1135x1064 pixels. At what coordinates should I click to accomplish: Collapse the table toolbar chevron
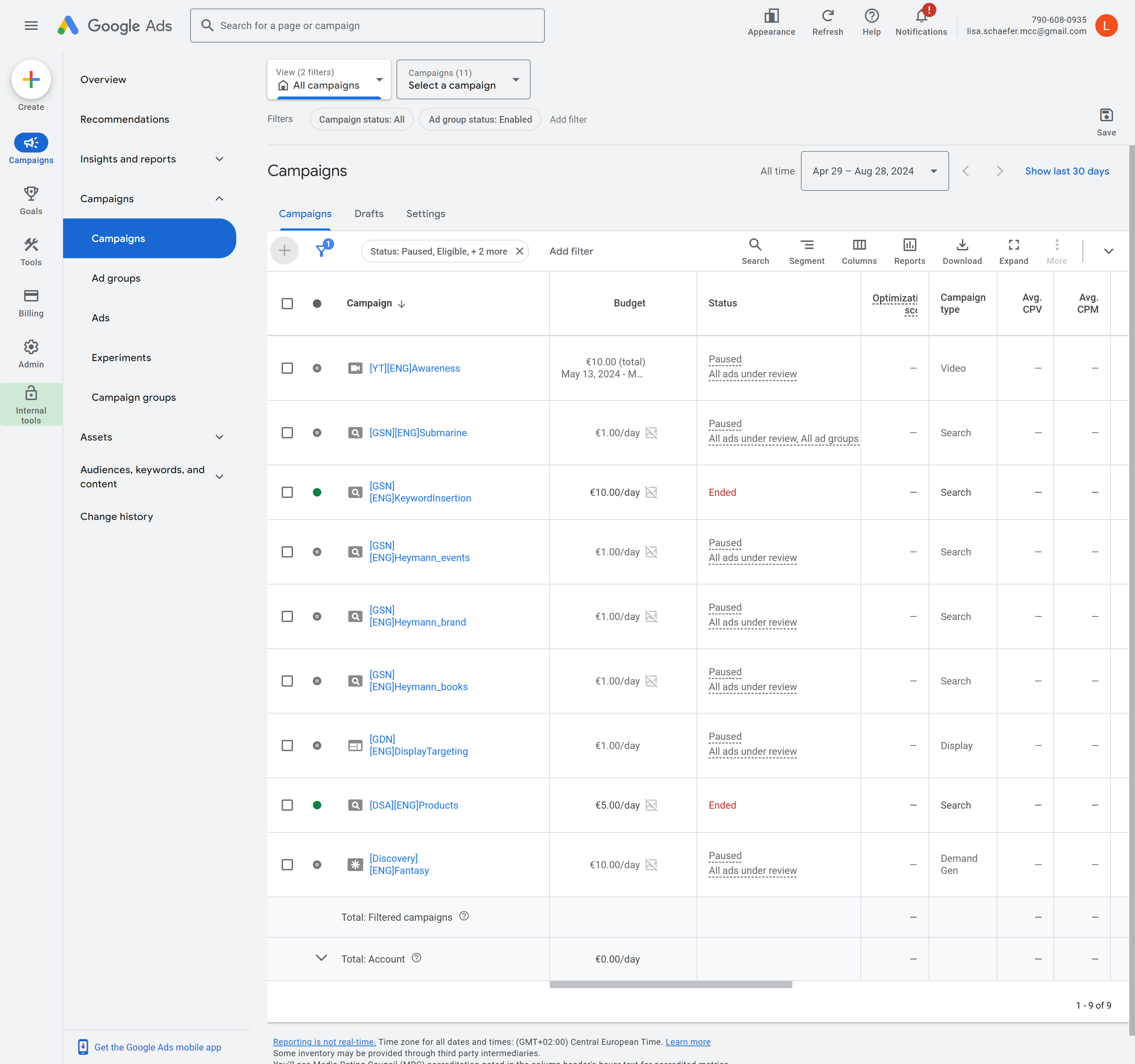(x=1108, y=251)
